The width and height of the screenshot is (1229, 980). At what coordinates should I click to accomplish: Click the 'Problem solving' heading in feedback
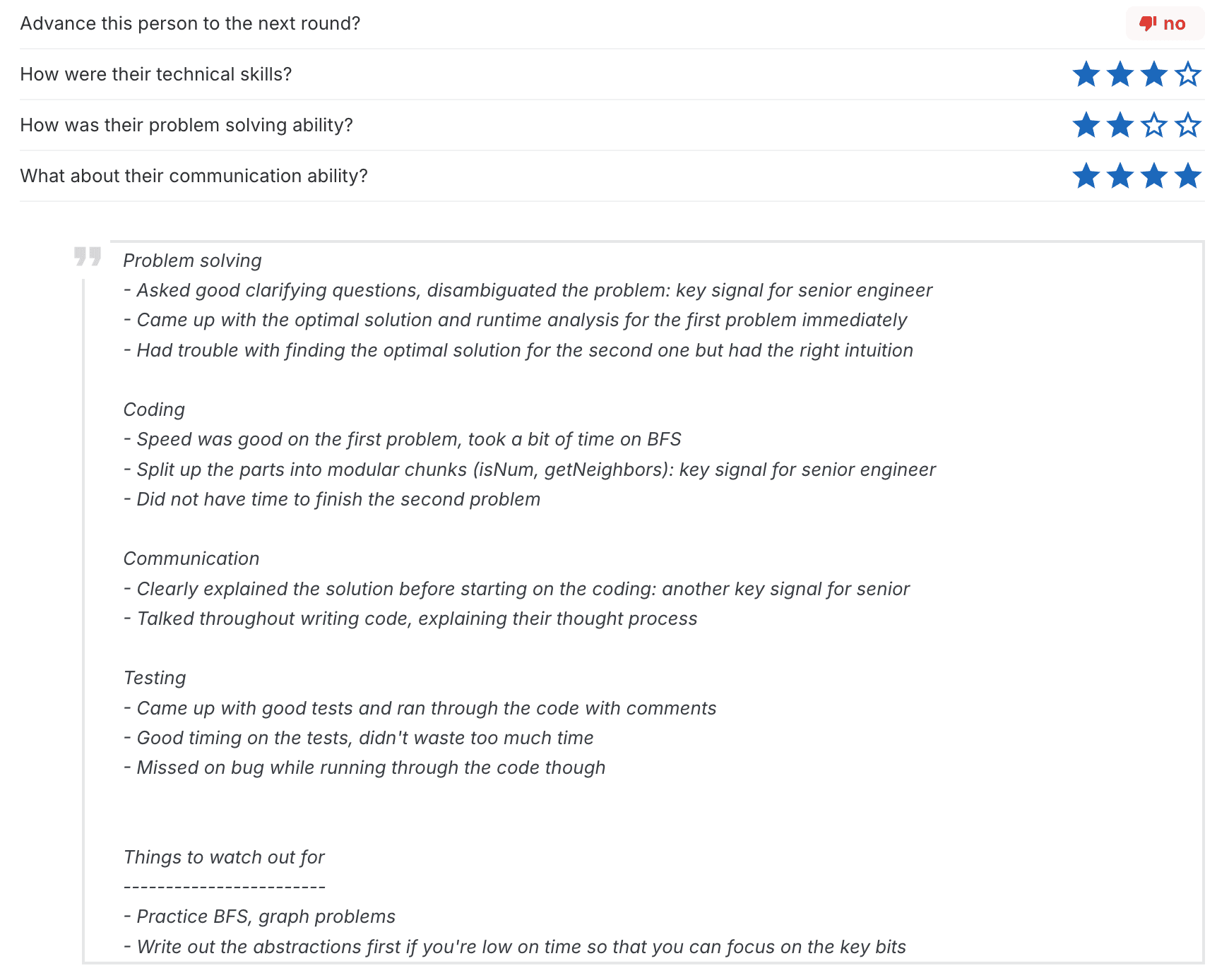click(193, 261)
